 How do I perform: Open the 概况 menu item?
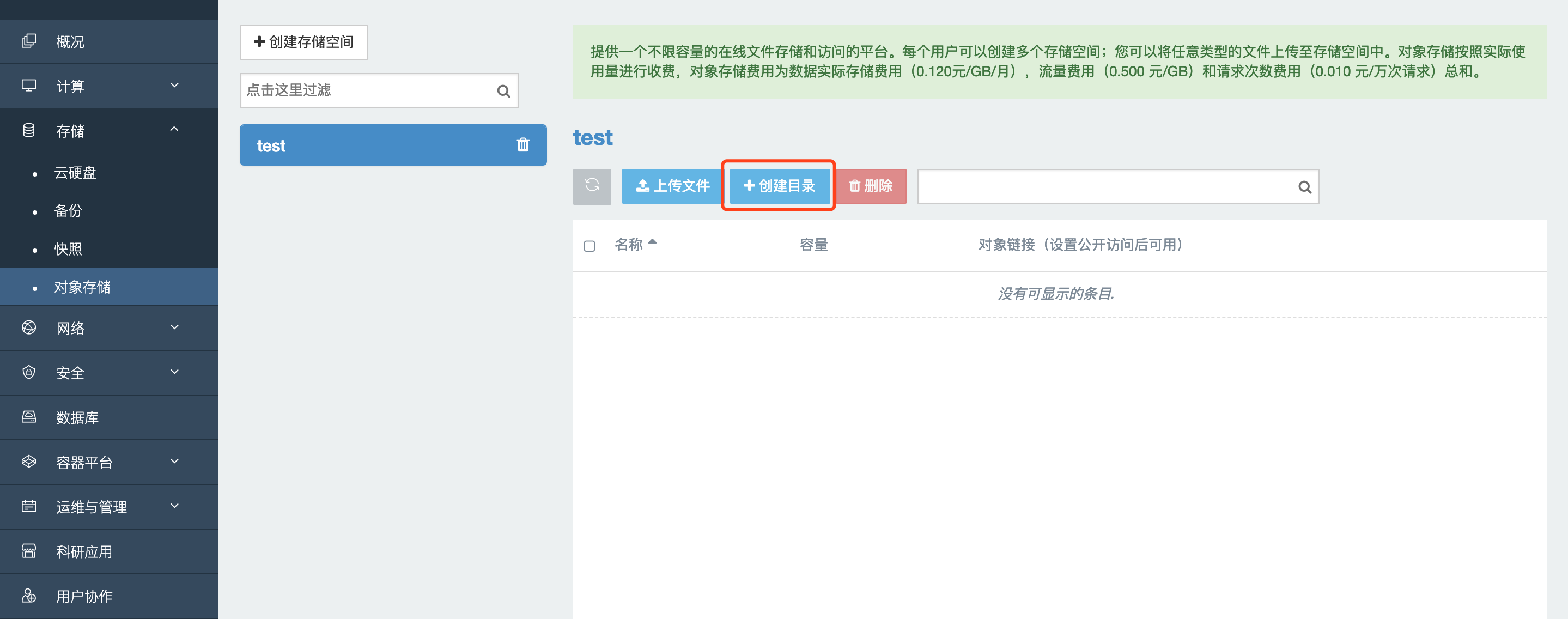pyautogui.click(x=109, y=41)
